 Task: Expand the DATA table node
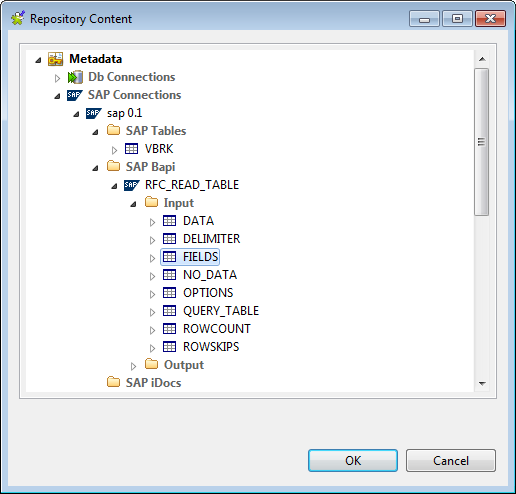click(x=152, y=222)
